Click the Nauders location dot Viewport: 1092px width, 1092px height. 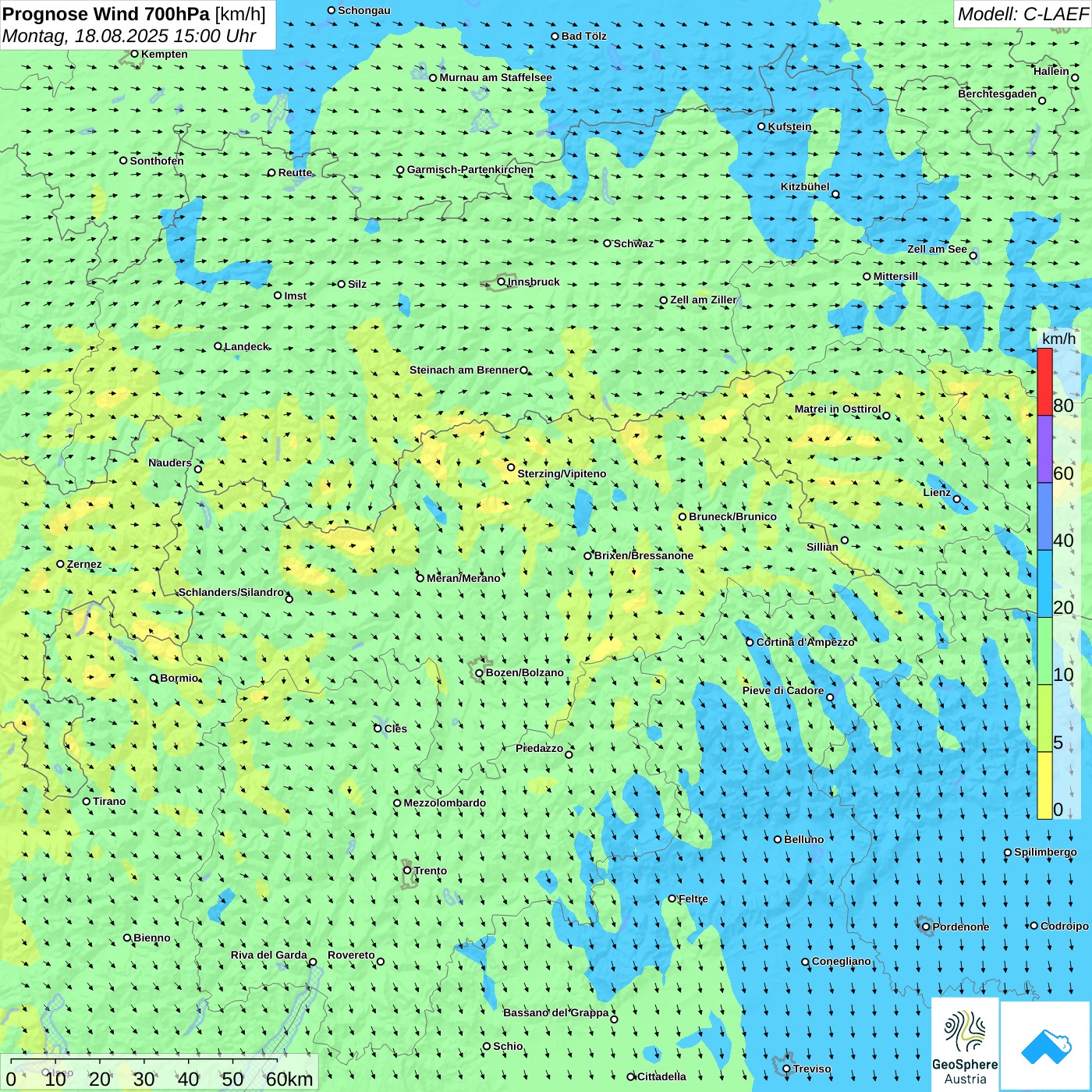point(198,469)
